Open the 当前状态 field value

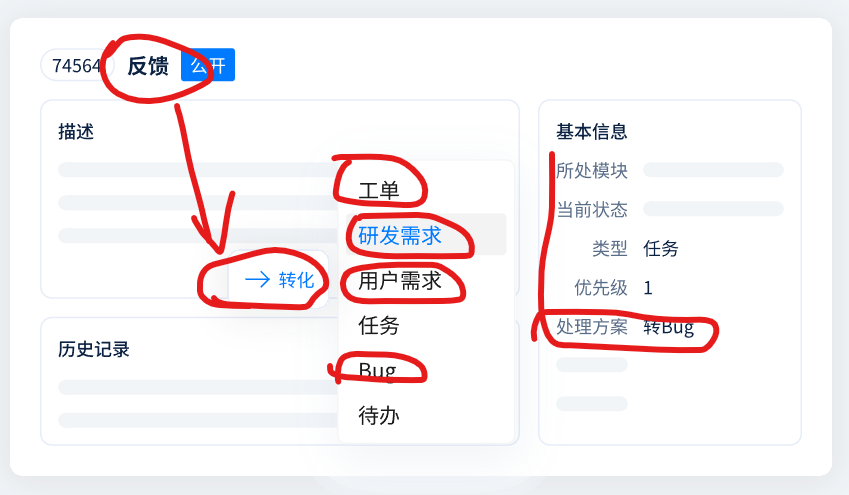[713, 209]
